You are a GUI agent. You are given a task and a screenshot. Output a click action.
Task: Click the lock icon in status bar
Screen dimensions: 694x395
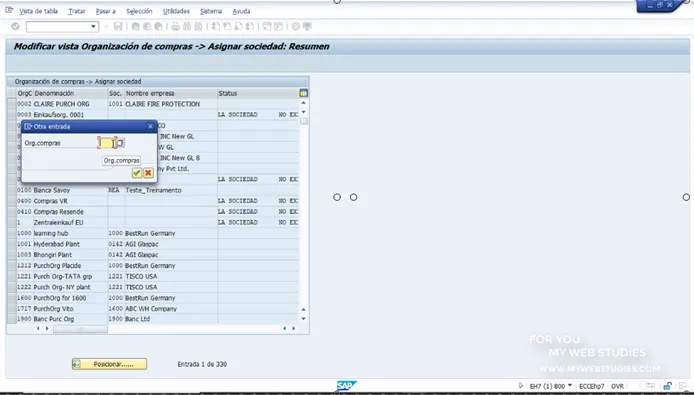point(667,386)
